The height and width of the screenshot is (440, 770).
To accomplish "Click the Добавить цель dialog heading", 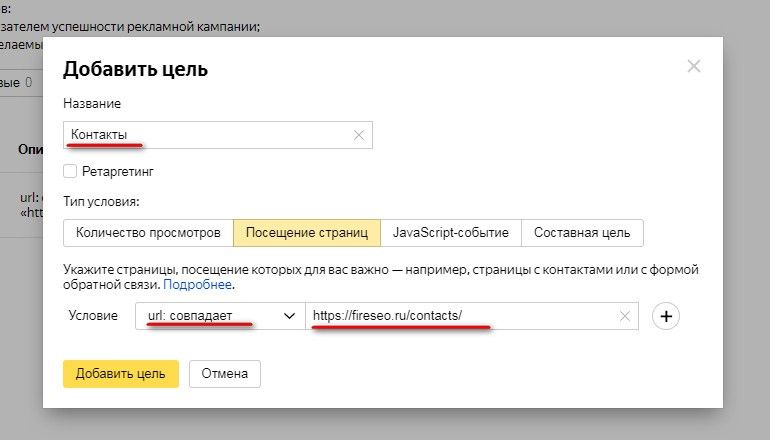I will 135,69.
